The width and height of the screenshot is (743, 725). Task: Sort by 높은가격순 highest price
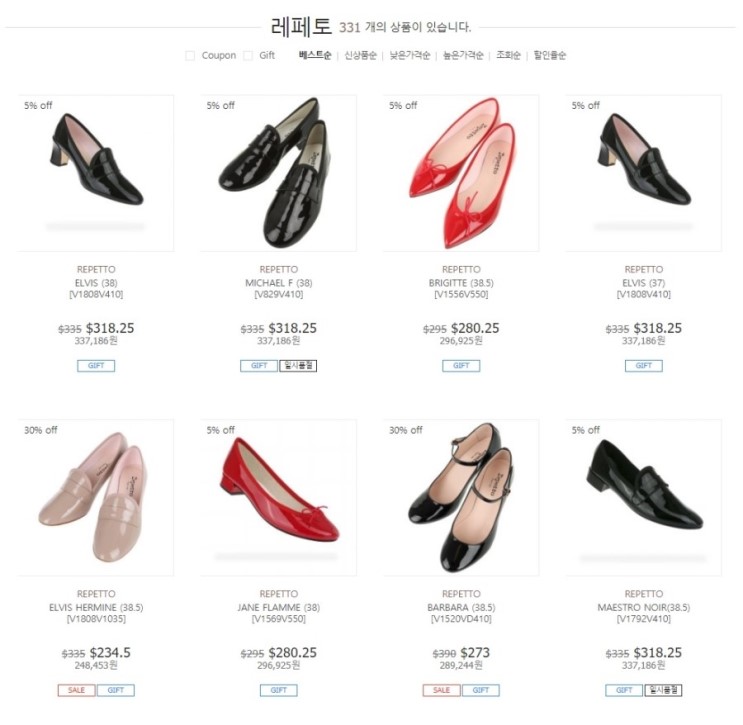(463, 55)
